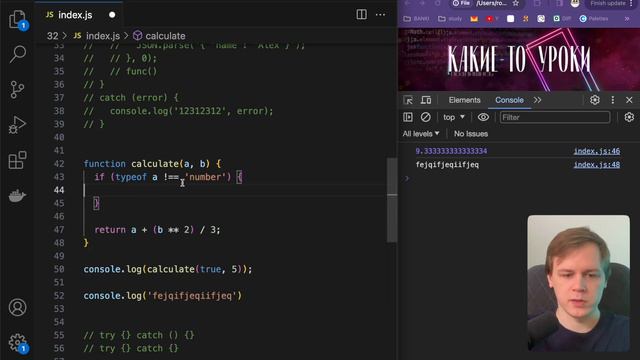Click the page banner image
Screen dimensions: 640x360
click(x=519, y=60)
